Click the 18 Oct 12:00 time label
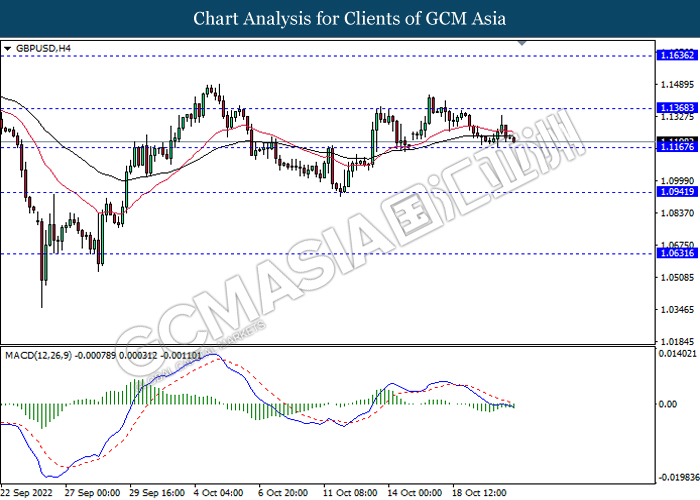This screenshot has height=500, width=700. pos(480,493)
